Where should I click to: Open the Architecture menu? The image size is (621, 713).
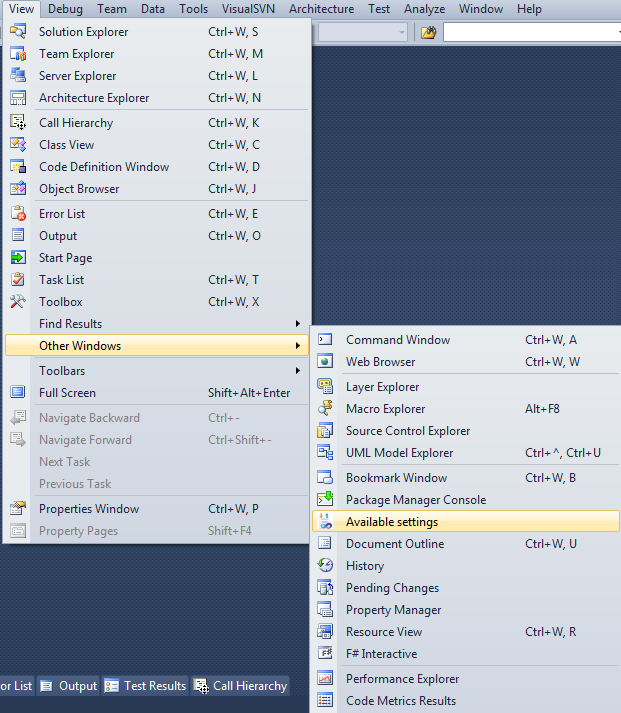[x=321, y=9]
